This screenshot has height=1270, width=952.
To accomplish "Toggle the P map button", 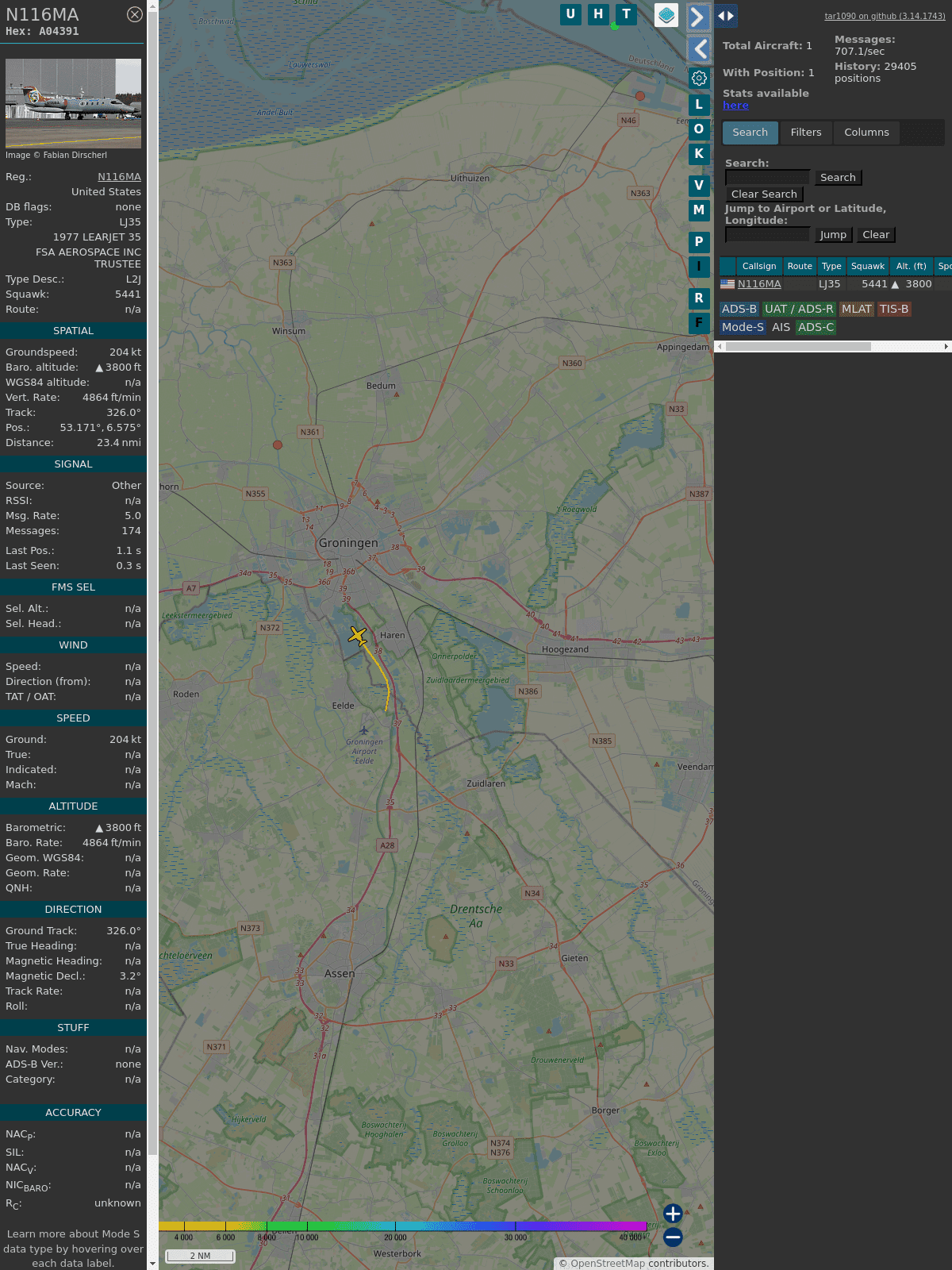I will pyautogui.click(x=699, y=241).
